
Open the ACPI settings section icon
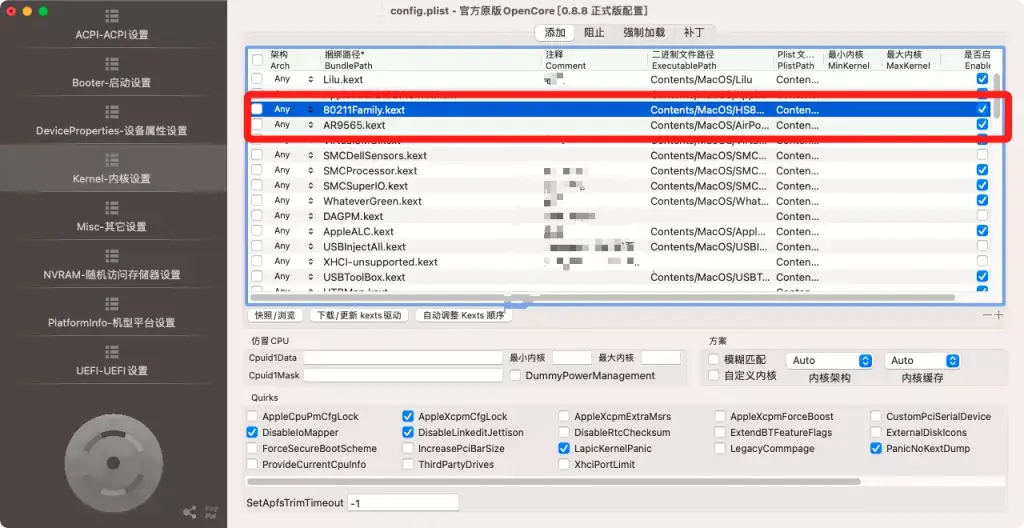tap(112, 16)
